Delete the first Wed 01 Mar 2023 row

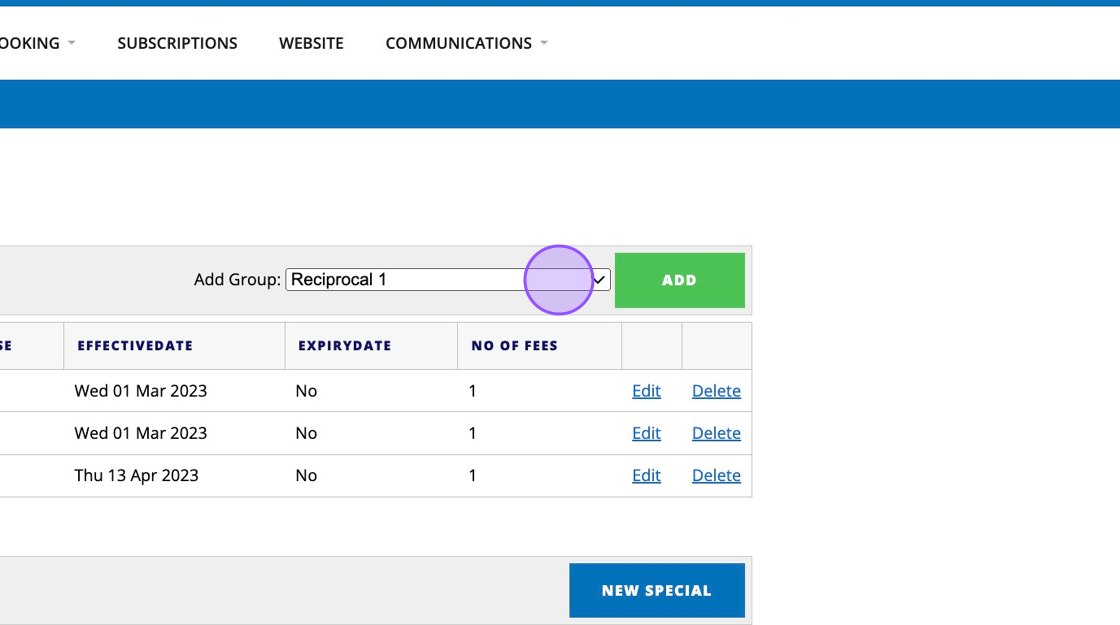(x=716, y=391)
